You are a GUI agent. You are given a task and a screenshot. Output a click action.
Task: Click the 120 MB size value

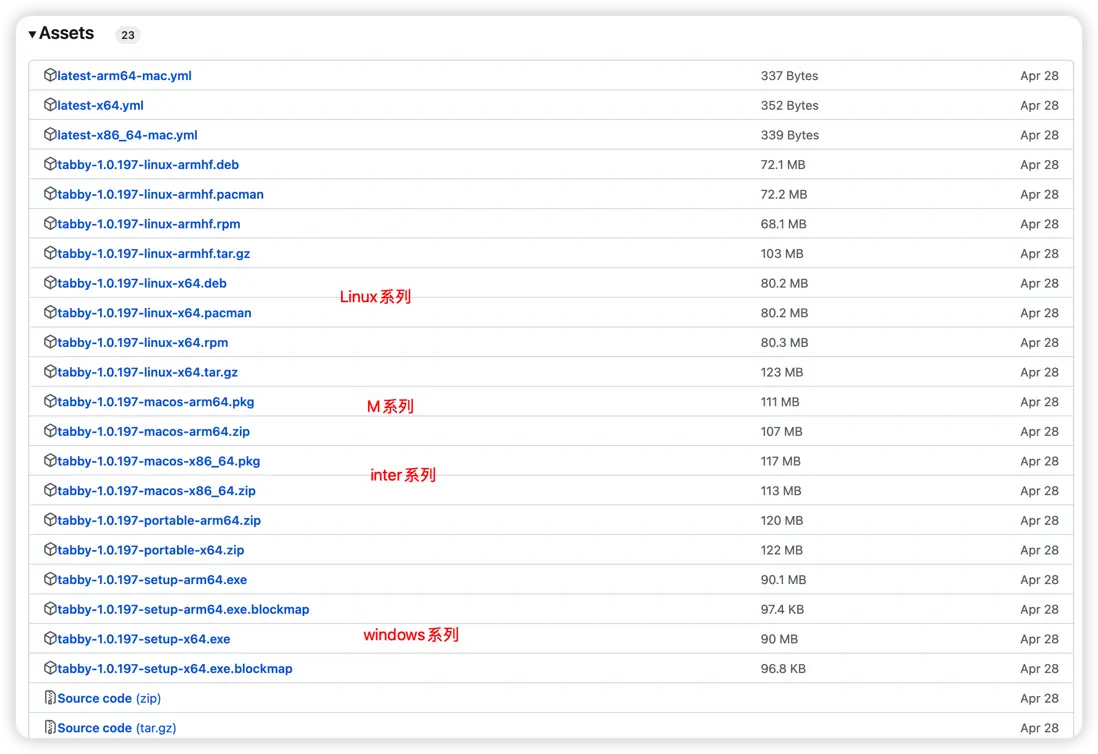(781, 520)
